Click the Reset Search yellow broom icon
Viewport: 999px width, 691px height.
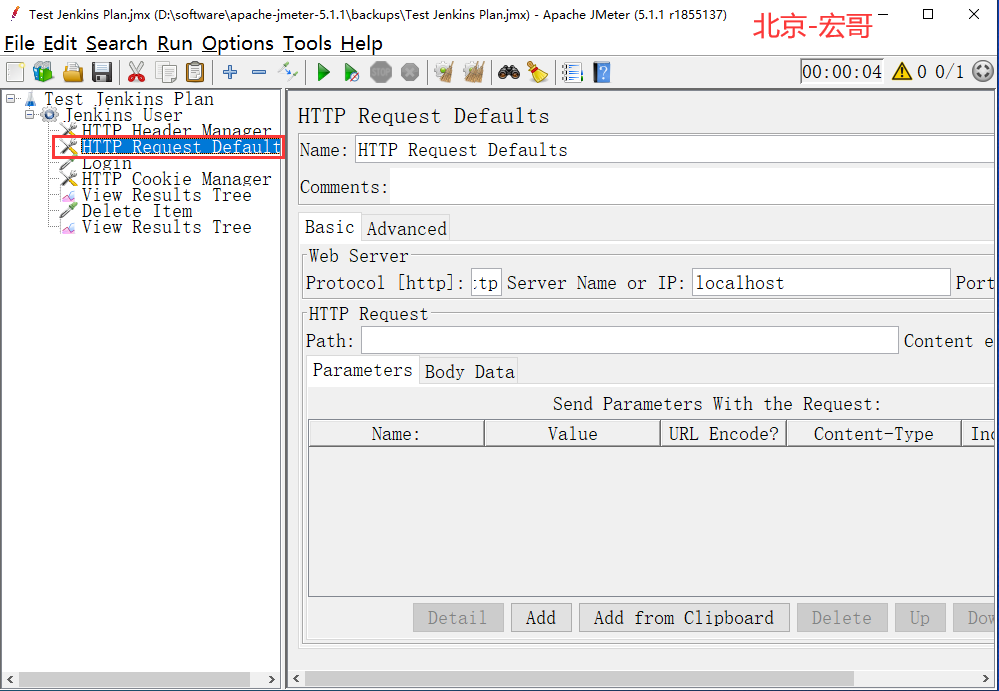coord(538,72)
